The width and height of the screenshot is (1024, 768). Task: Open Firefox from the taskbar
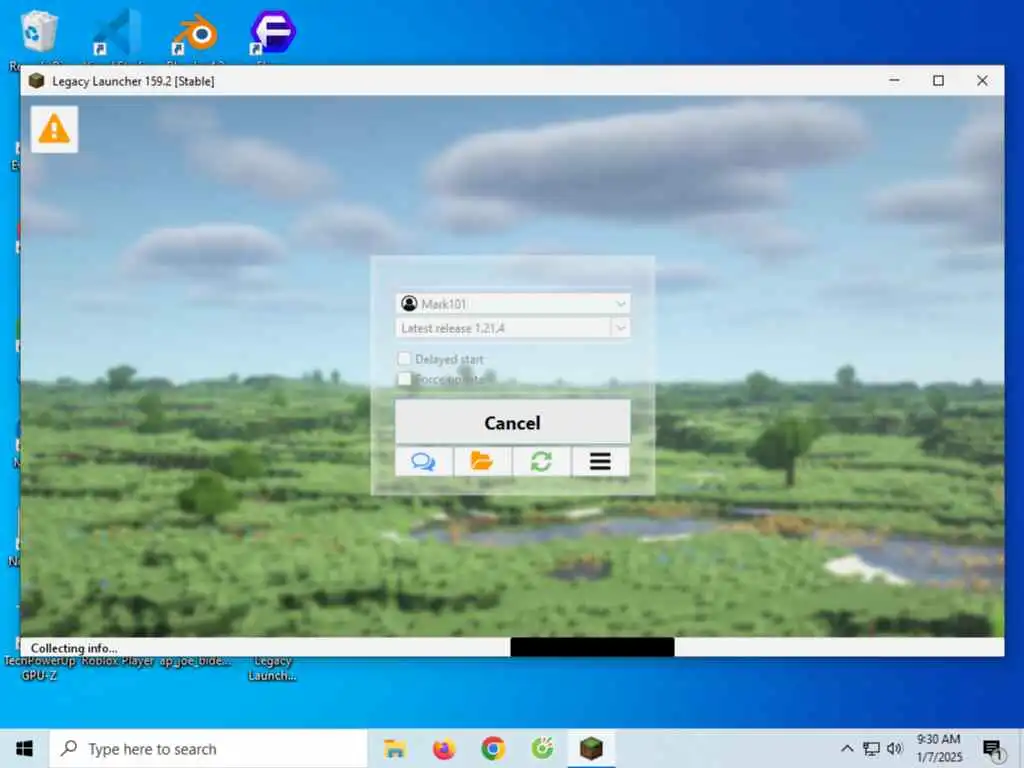pyautogui.click(x=444, y=748)
